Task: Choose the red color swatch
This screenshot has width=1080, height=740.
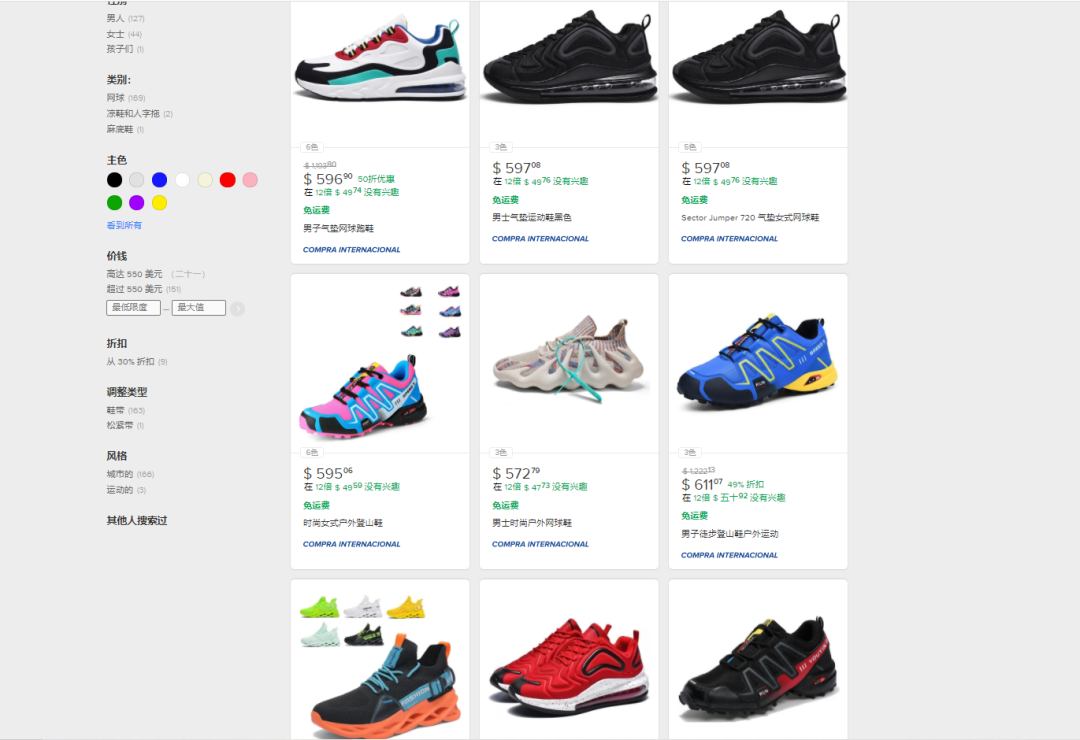Action: tap(227, 180)
